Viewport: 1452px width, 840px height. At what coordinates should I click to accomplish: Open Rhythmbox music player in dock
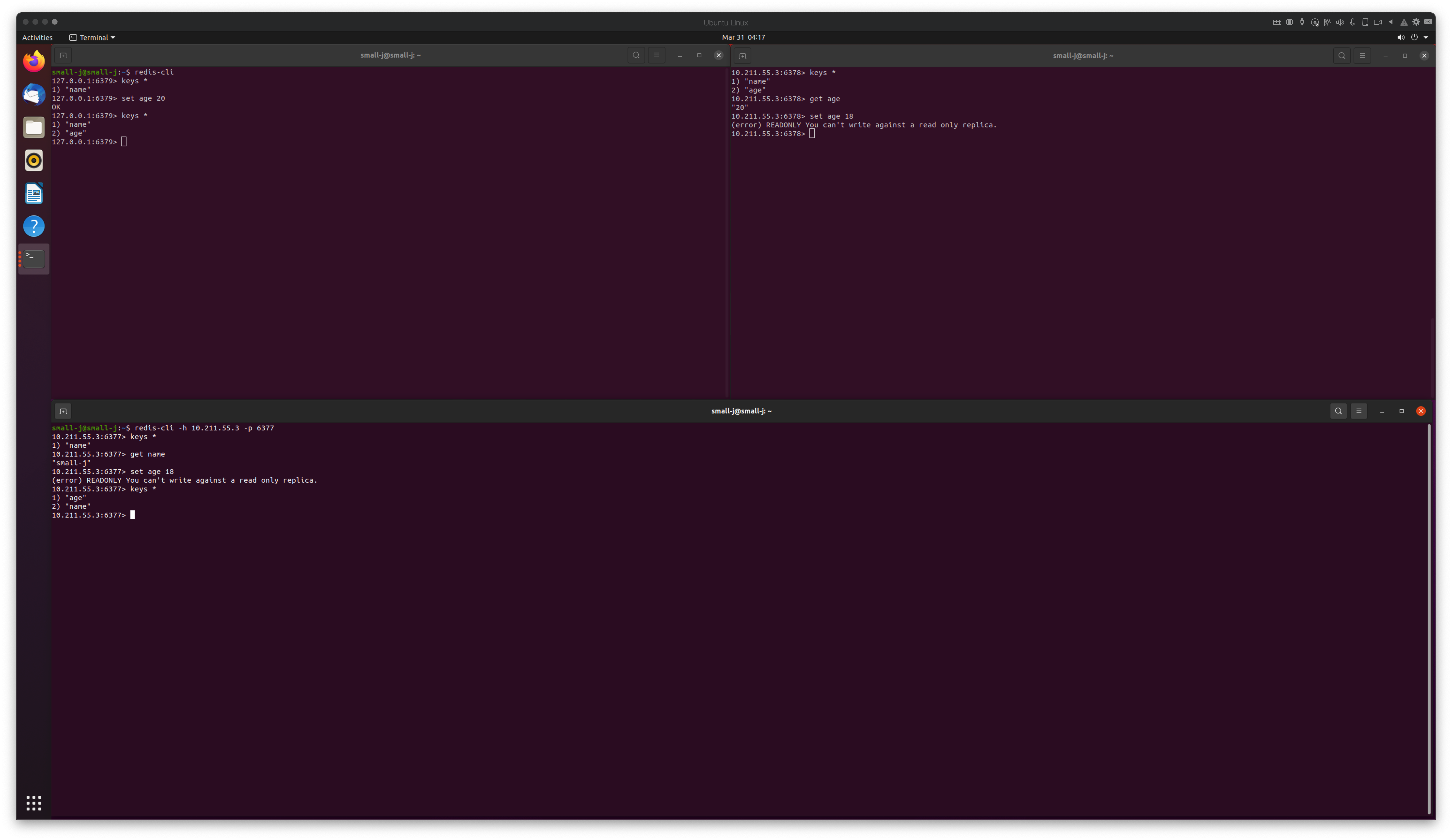click(34, 160)
